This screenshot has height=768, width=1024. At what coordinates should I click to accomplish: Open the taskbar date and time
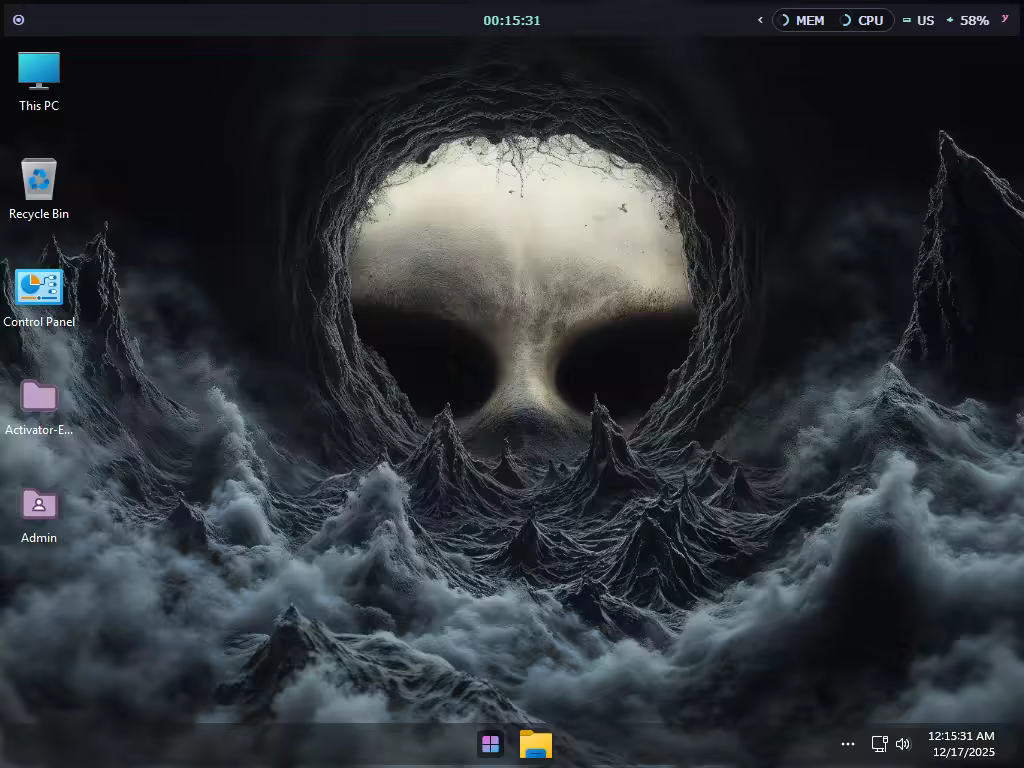pos(961,744)
